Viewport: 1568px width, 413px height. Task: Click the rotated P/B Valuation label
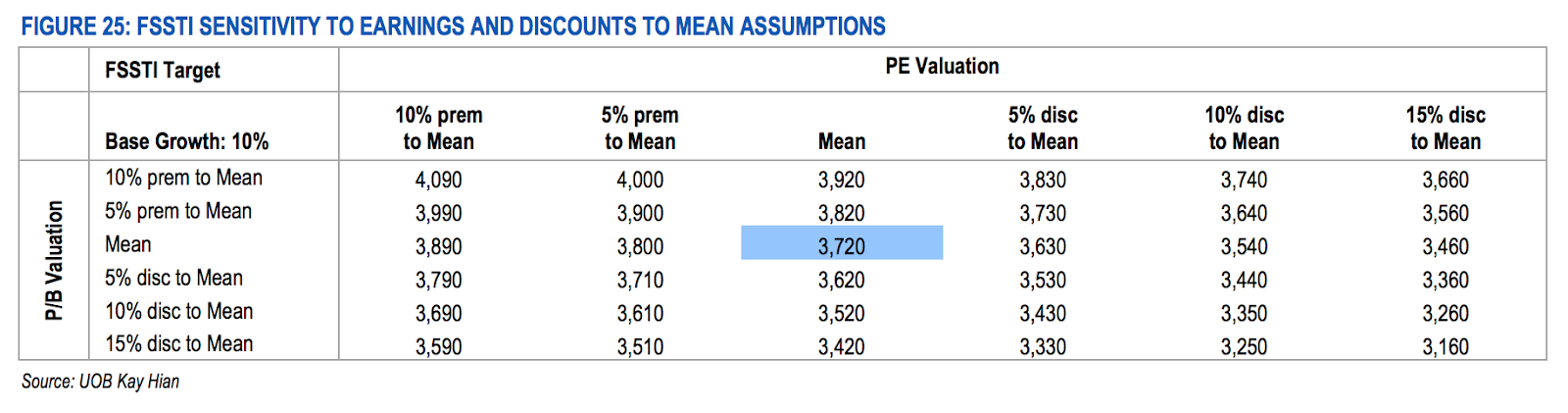click(54, 260)
